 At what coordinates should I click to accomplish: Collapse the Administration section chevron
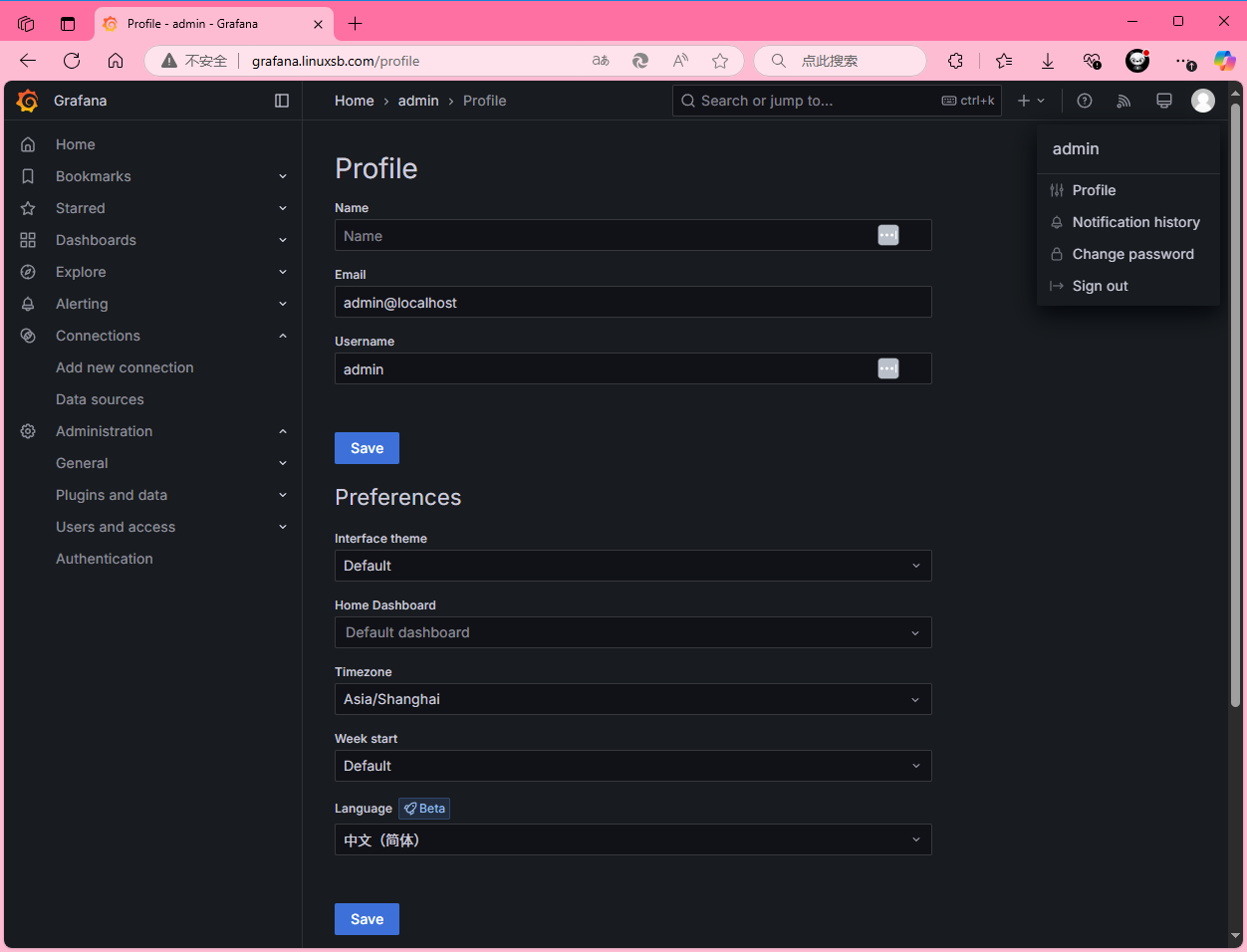click(x=283, y=431)
